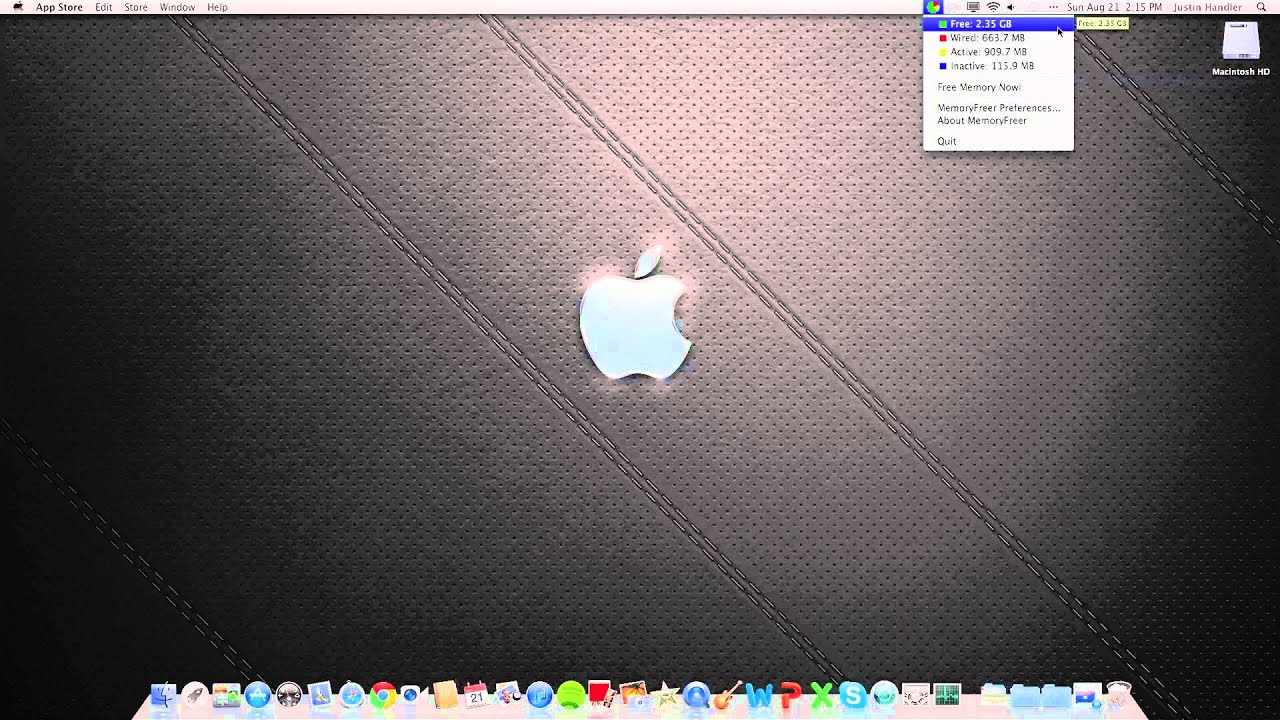The width and height of the screenshot is (1280, 720).
Task: Open QuickTime Player Q icon in Dock
Action: 697,695
